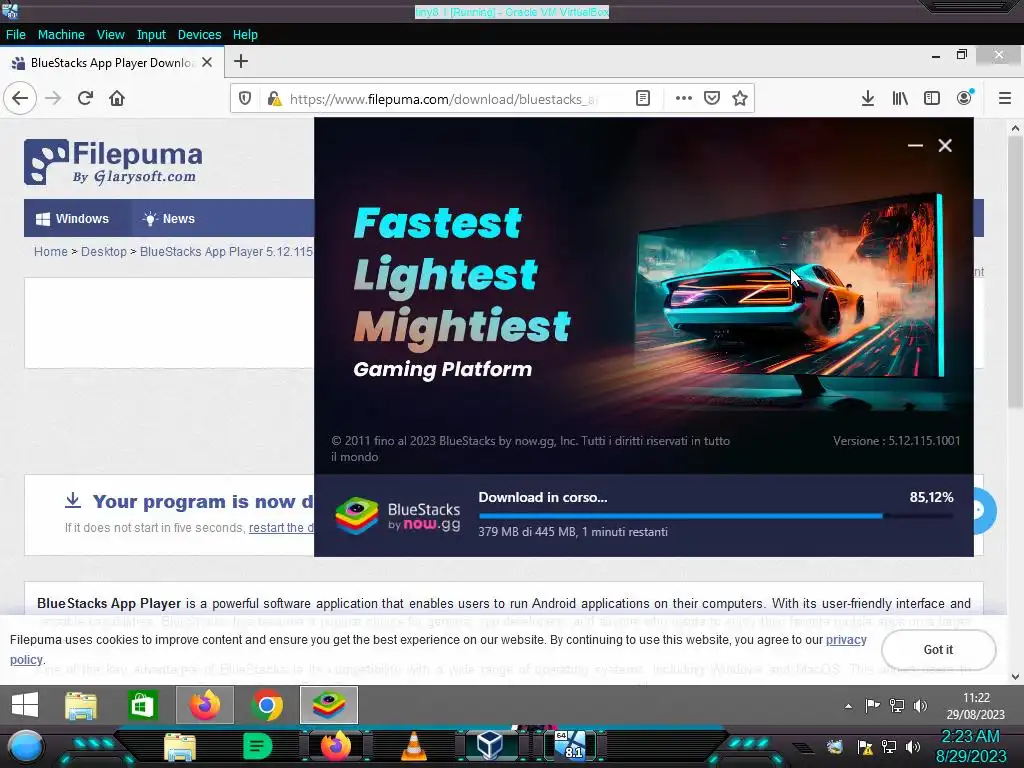The image size is (1024, 768).
Task: Click the Filepuma logo
Action: (x=113, y=162)
